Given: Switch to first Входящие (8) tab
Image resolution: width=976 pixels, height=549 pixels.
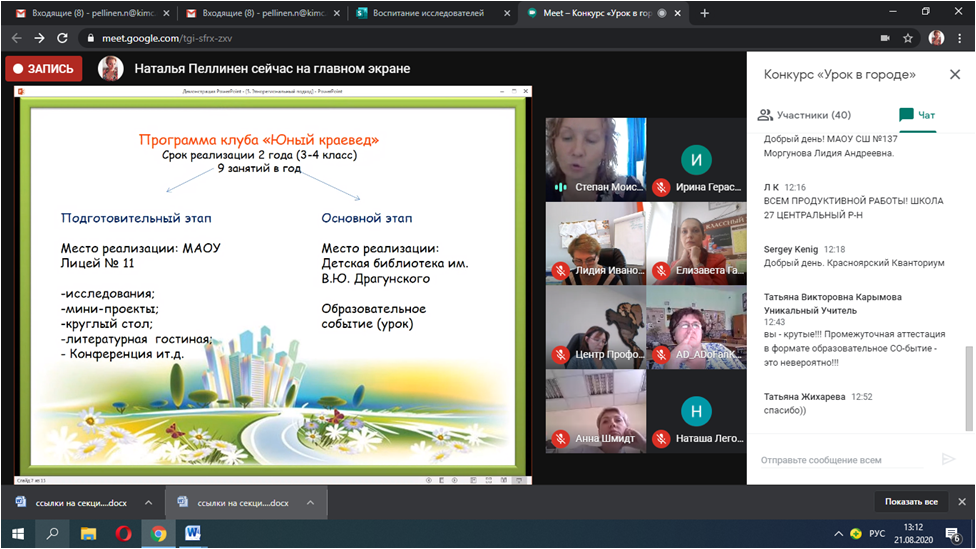Looking at the screenshot, I should [x=93, y=13].
